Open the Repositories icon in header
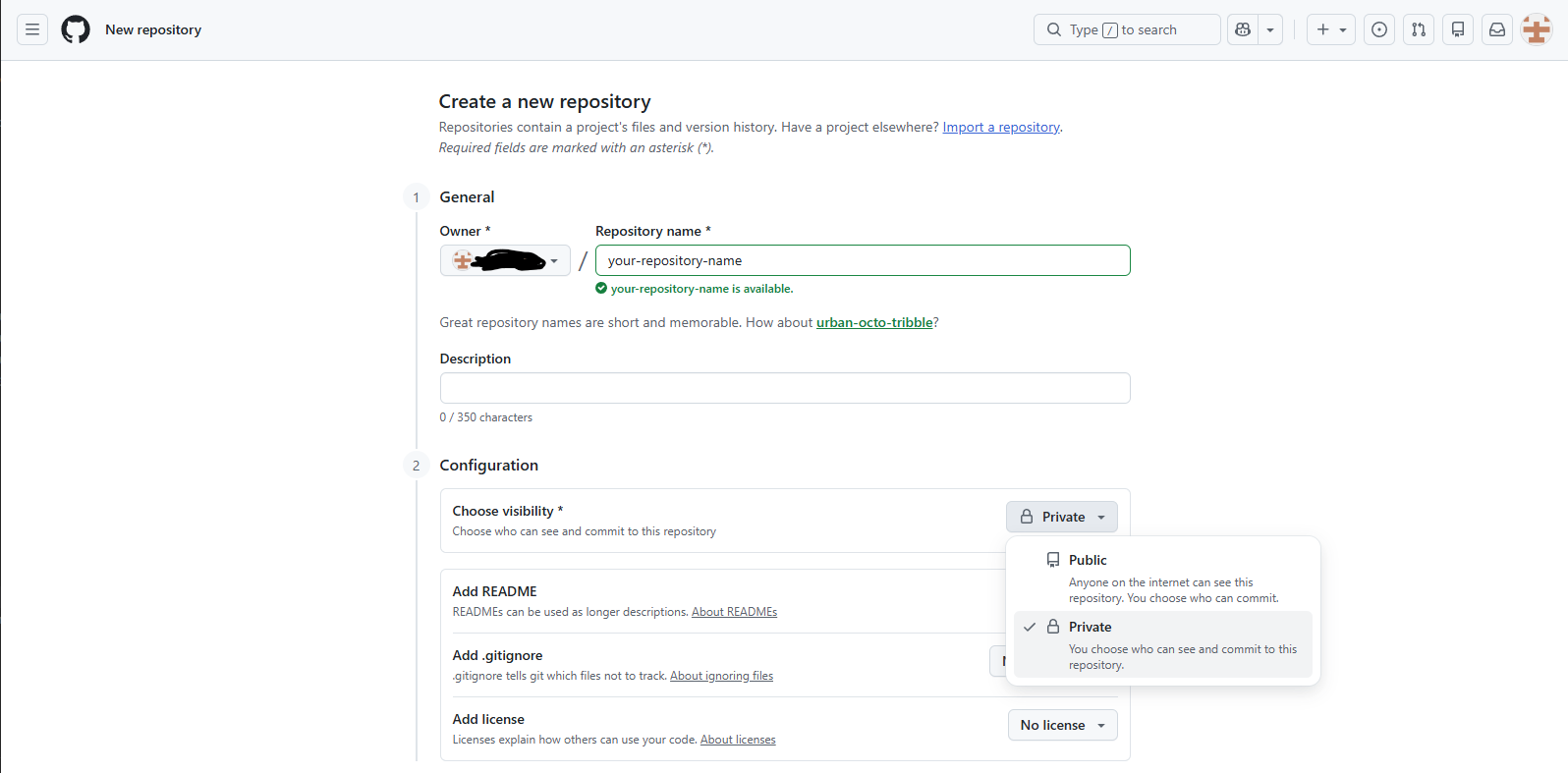 (x=1458, y=29)
